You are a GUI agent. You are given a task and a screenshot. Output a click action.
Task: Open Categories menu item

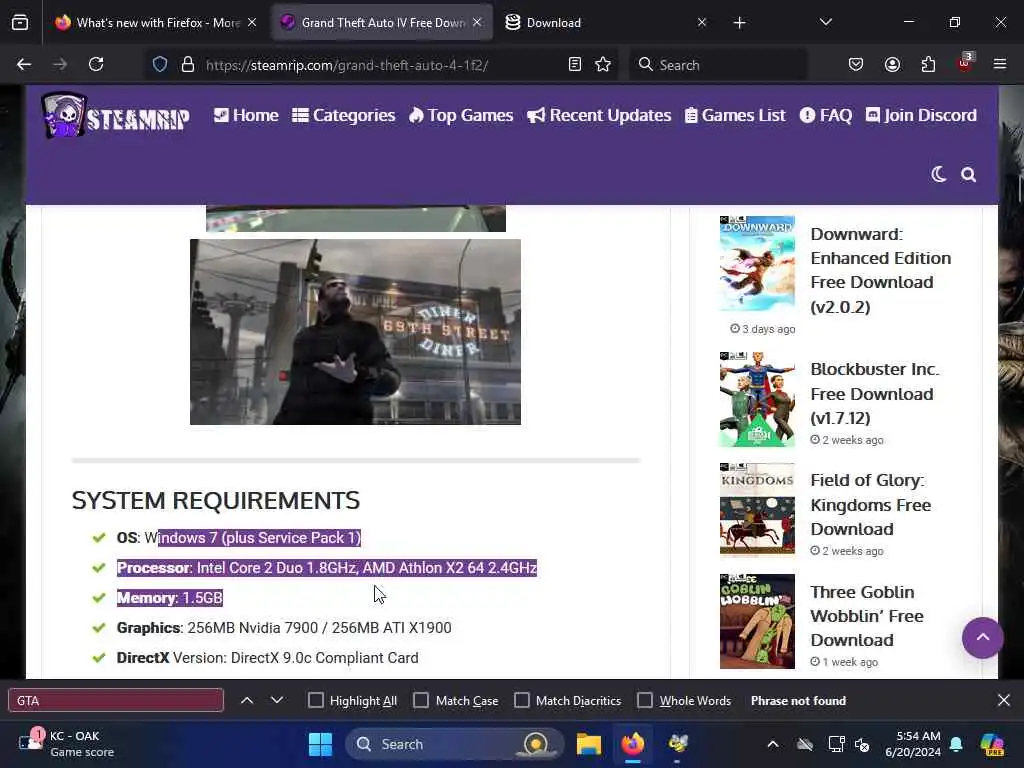[x=344, y=116]
